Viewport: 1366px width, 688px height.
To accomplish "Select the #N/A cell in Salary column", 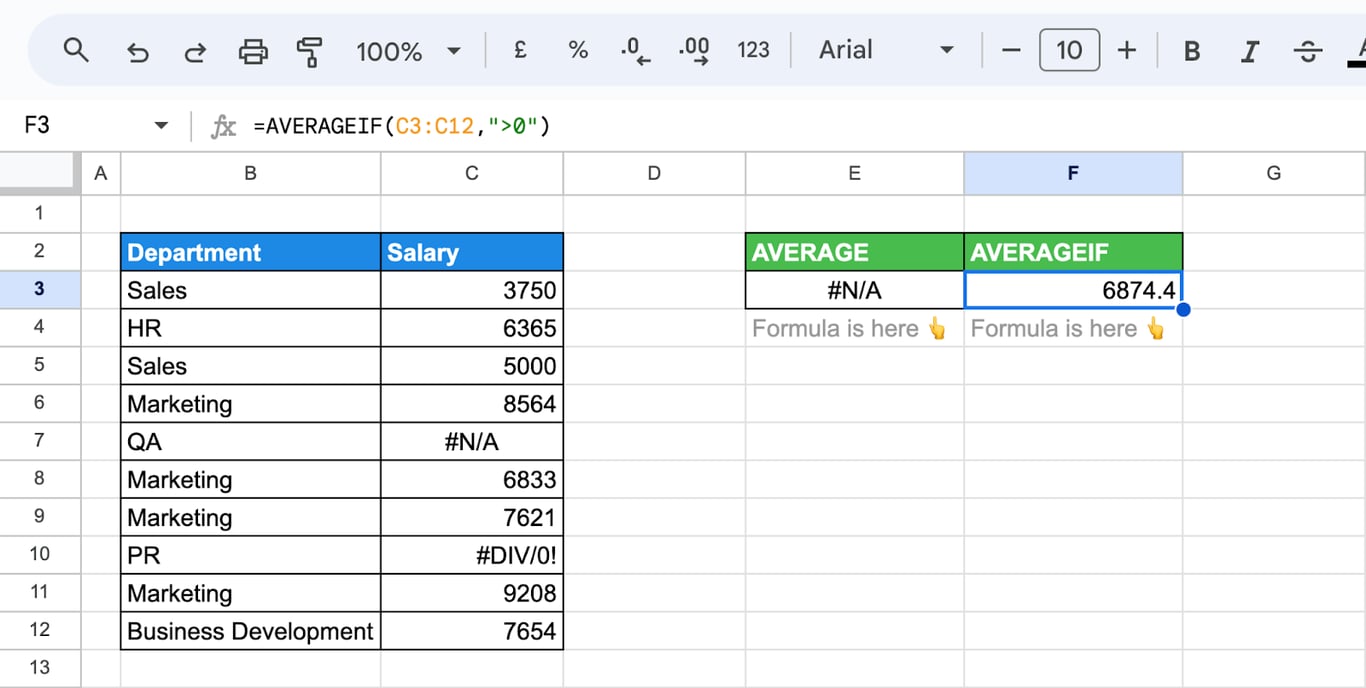I will [472, 442].
